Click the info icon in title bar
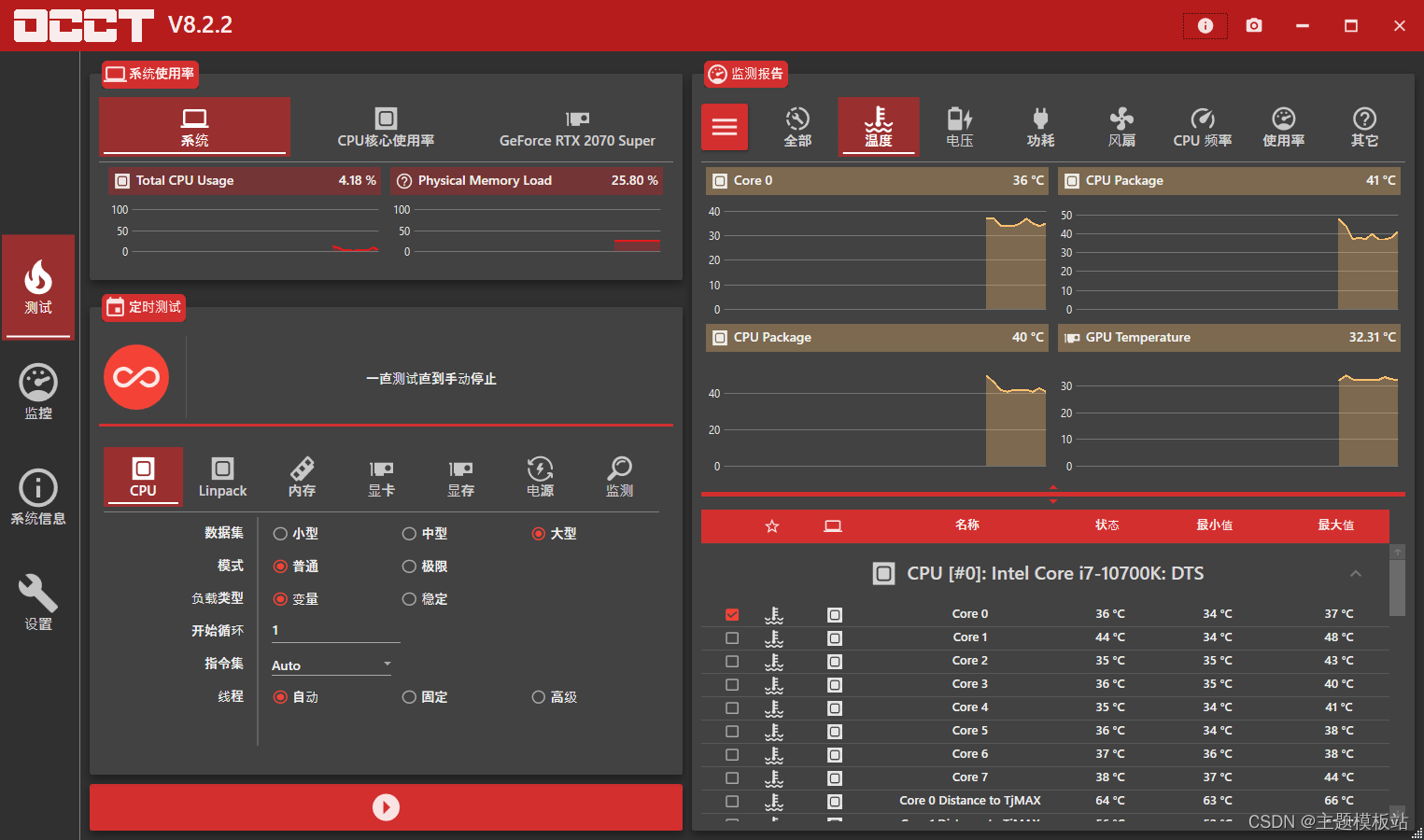The height and width of the screenshot is (840, 1424). pyautogui.click(x=1205, y=25)
